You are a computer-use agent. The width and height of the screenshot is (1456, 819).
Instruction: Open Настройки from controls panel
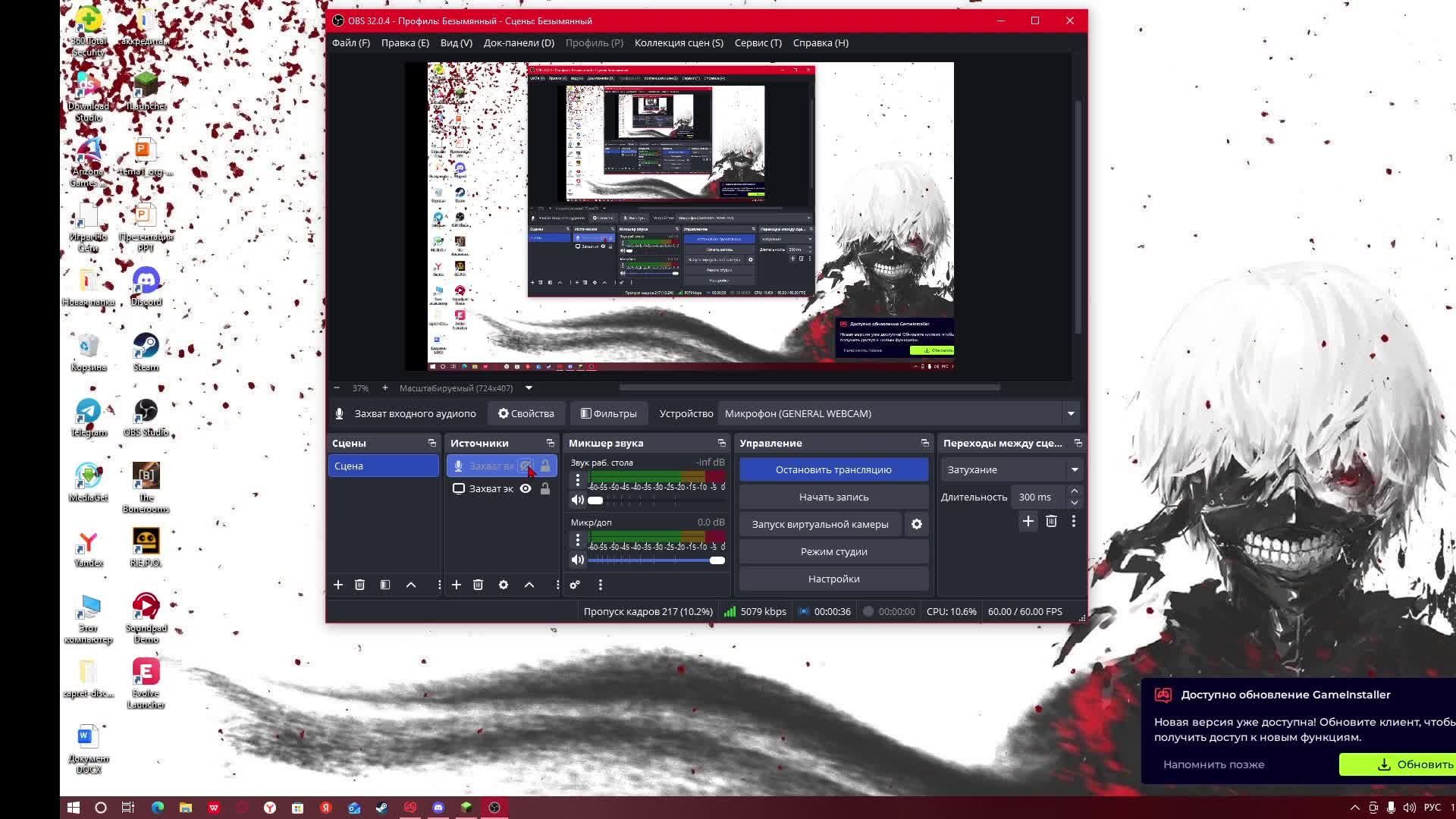833,579
